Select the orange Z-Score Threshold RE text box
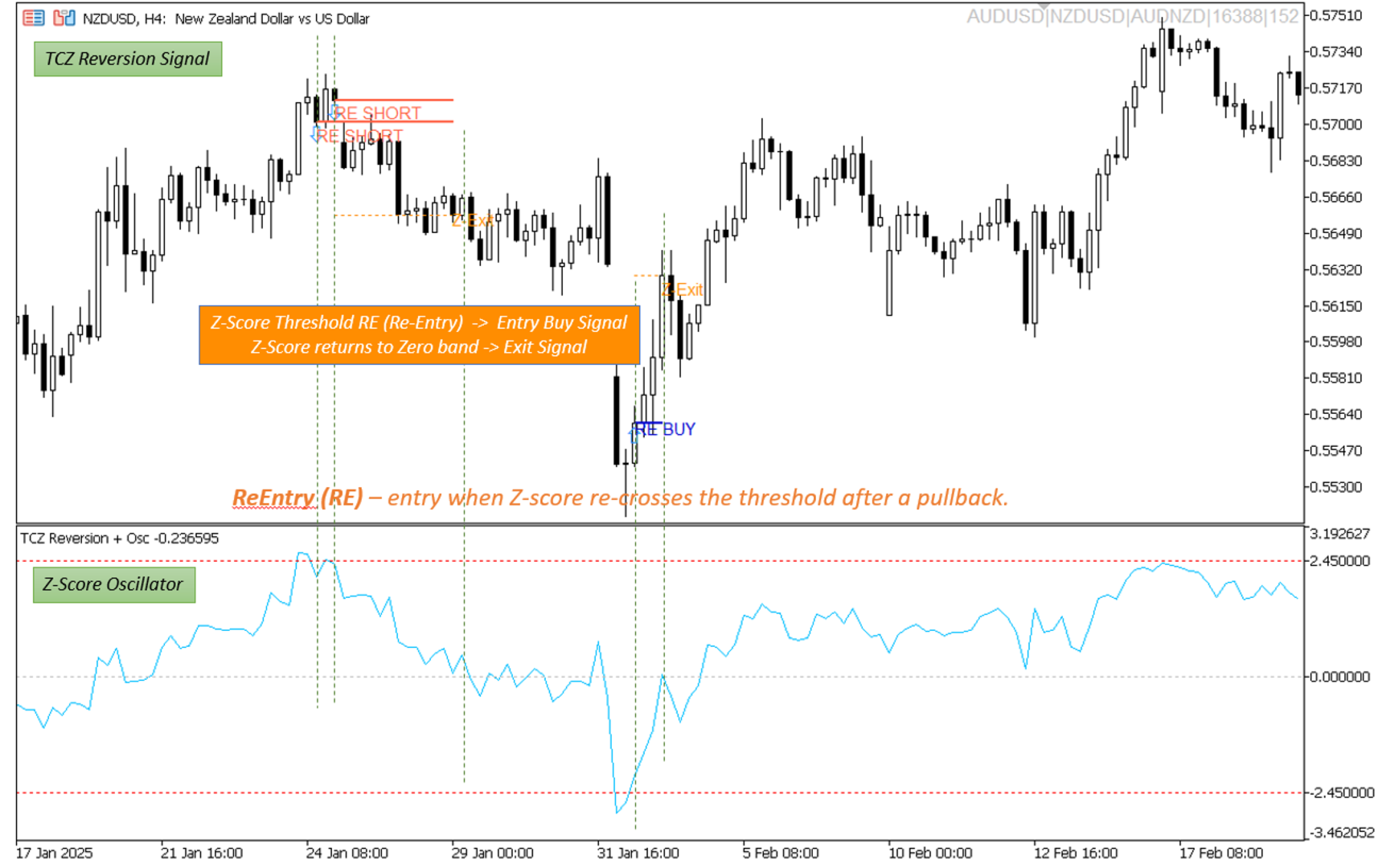The image size is (1386, 868). [419, 334]
